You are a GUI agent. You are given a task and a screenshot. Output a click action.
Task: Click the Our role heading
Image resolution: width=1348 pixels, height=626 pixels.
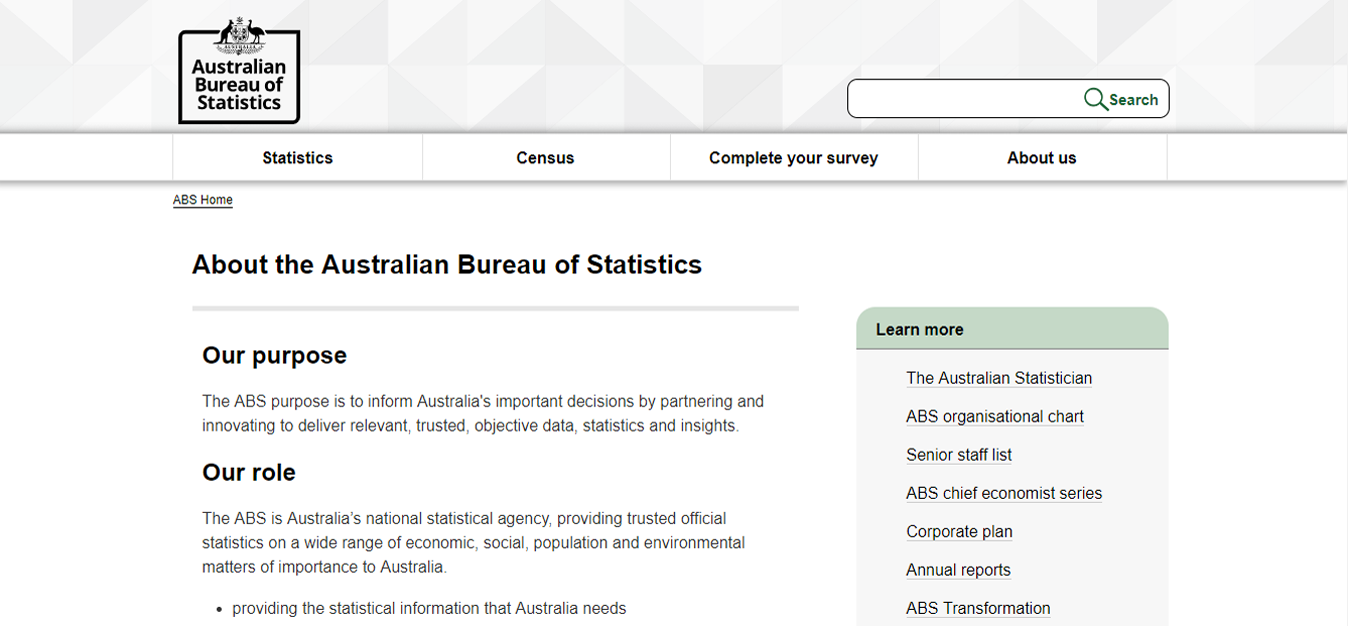249,472
